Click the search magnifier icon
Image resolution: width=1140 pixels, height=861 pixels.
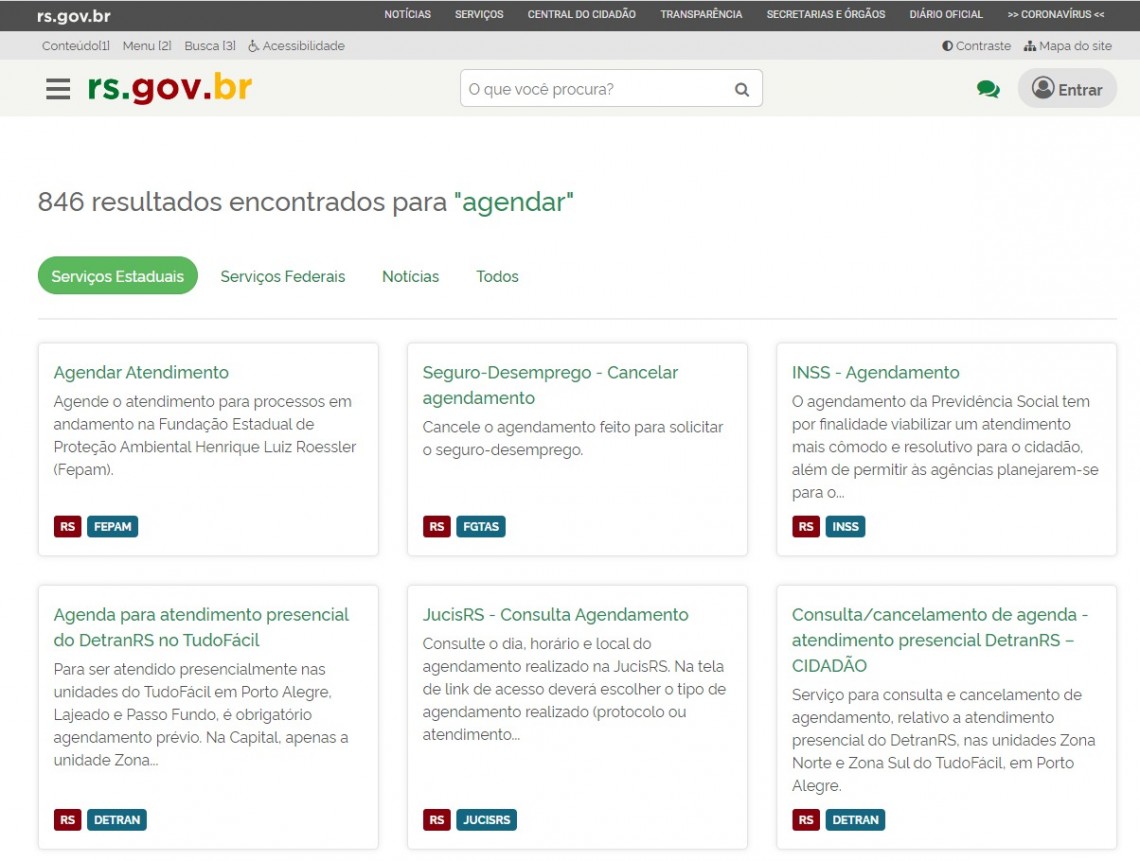(x=741, y=89)
